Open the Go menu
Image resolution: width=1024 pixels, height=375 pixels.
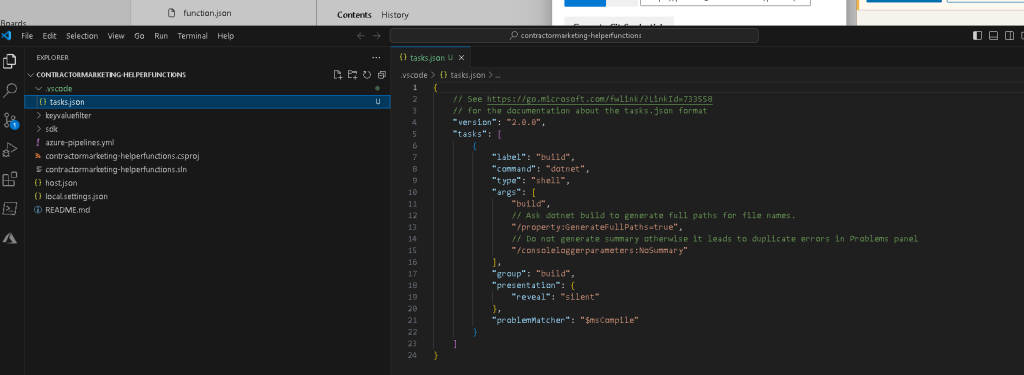point(139,36)
